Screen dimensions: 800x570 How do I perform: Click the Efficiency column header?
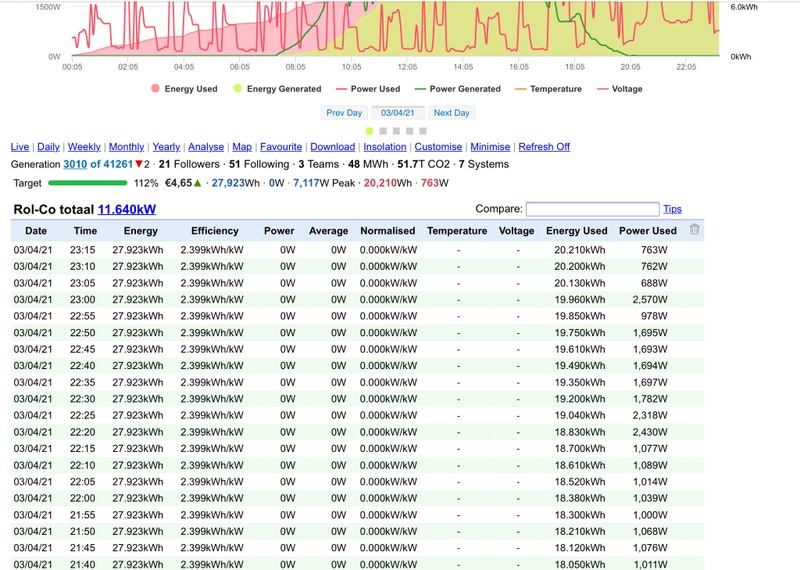(x=215, y=231)
